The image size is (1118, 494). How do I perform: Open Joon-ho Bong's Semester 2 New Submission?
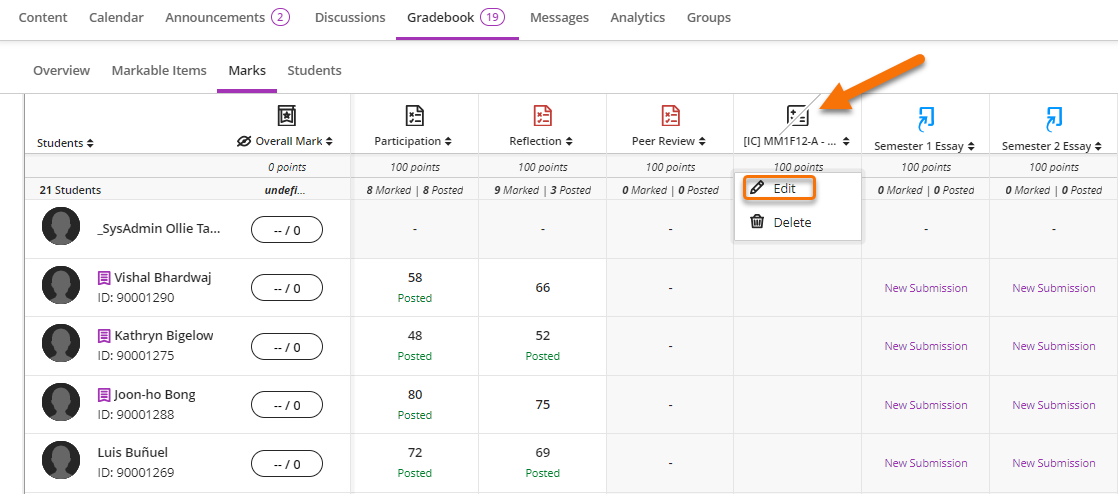(x=1053, y=405)
